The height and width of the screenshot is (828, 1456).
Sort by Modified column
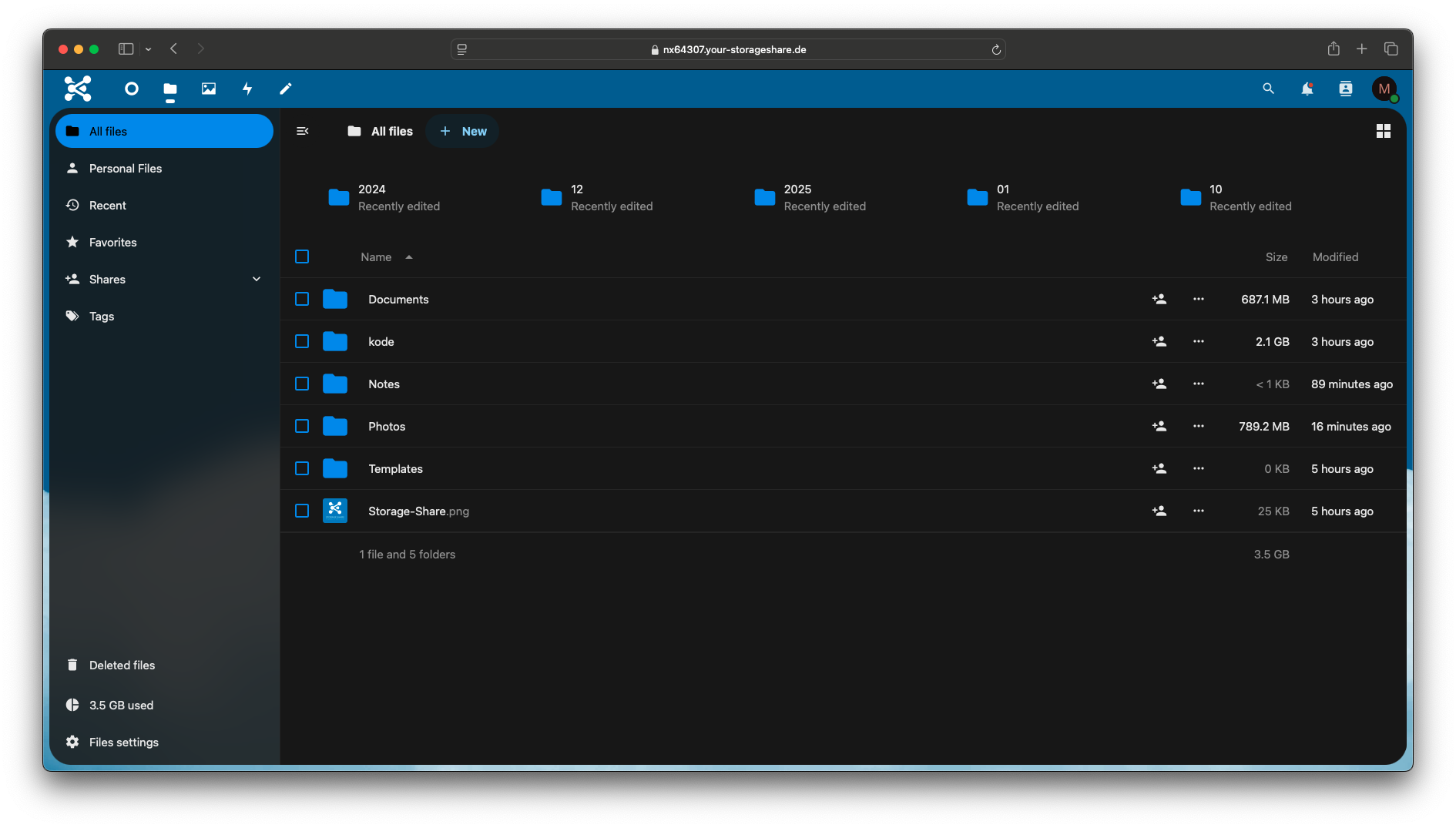pyautogui.click(x=1335, y=257)
